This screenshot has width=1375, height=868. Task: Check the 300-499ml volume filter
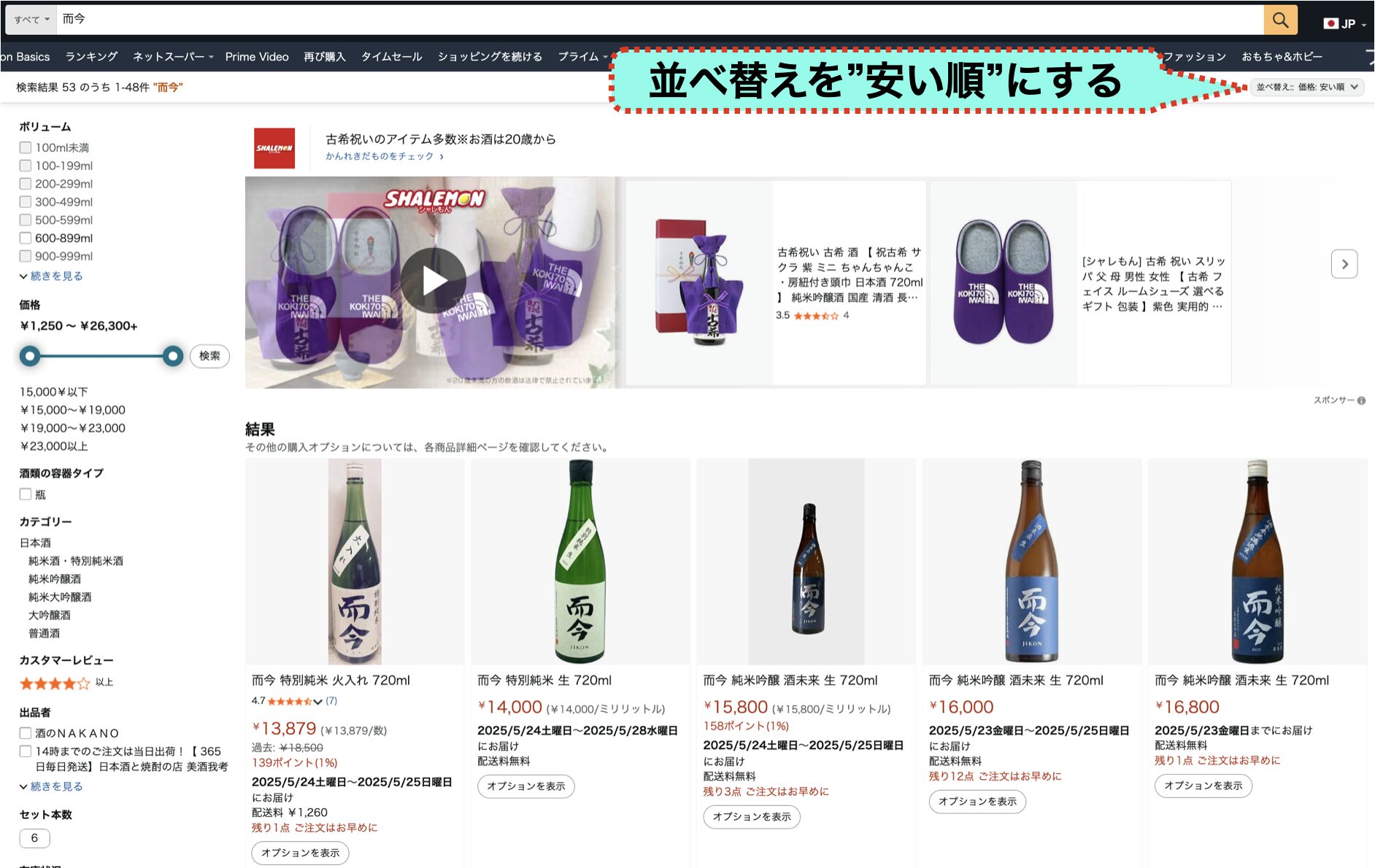click(x=26, y=202)
